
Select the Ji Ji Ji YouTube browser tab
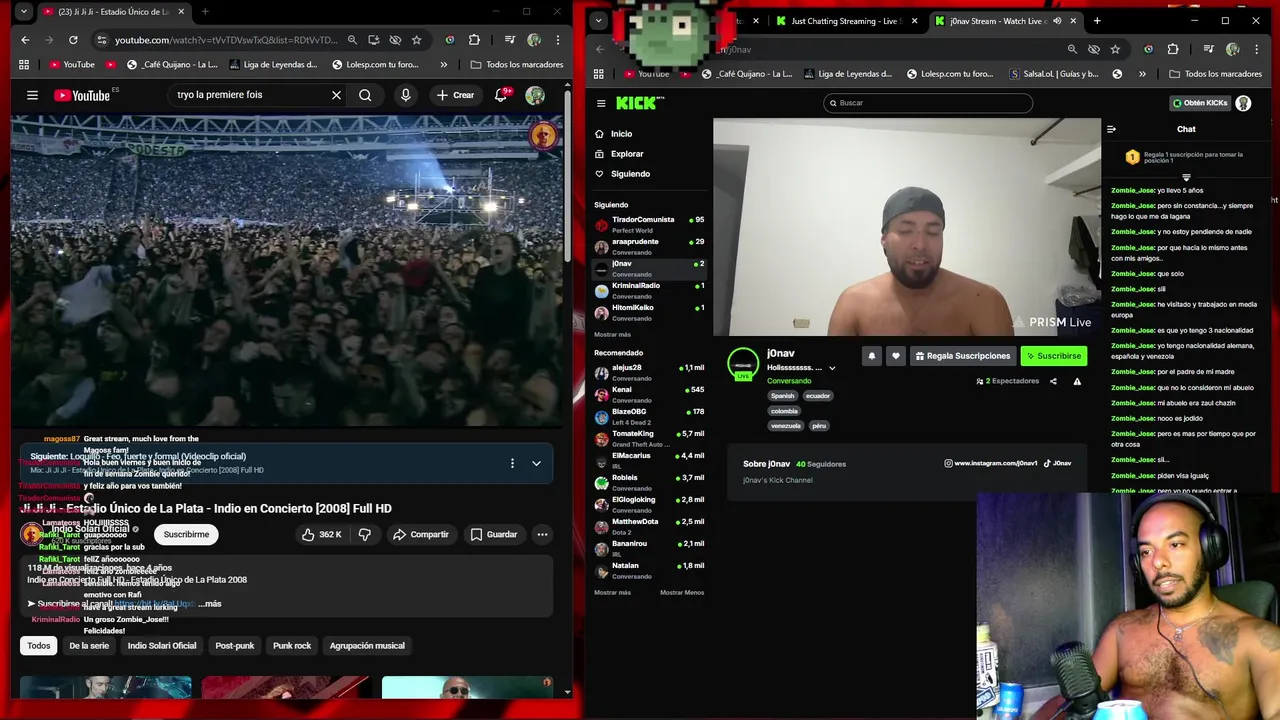click(x=113, y=12)
